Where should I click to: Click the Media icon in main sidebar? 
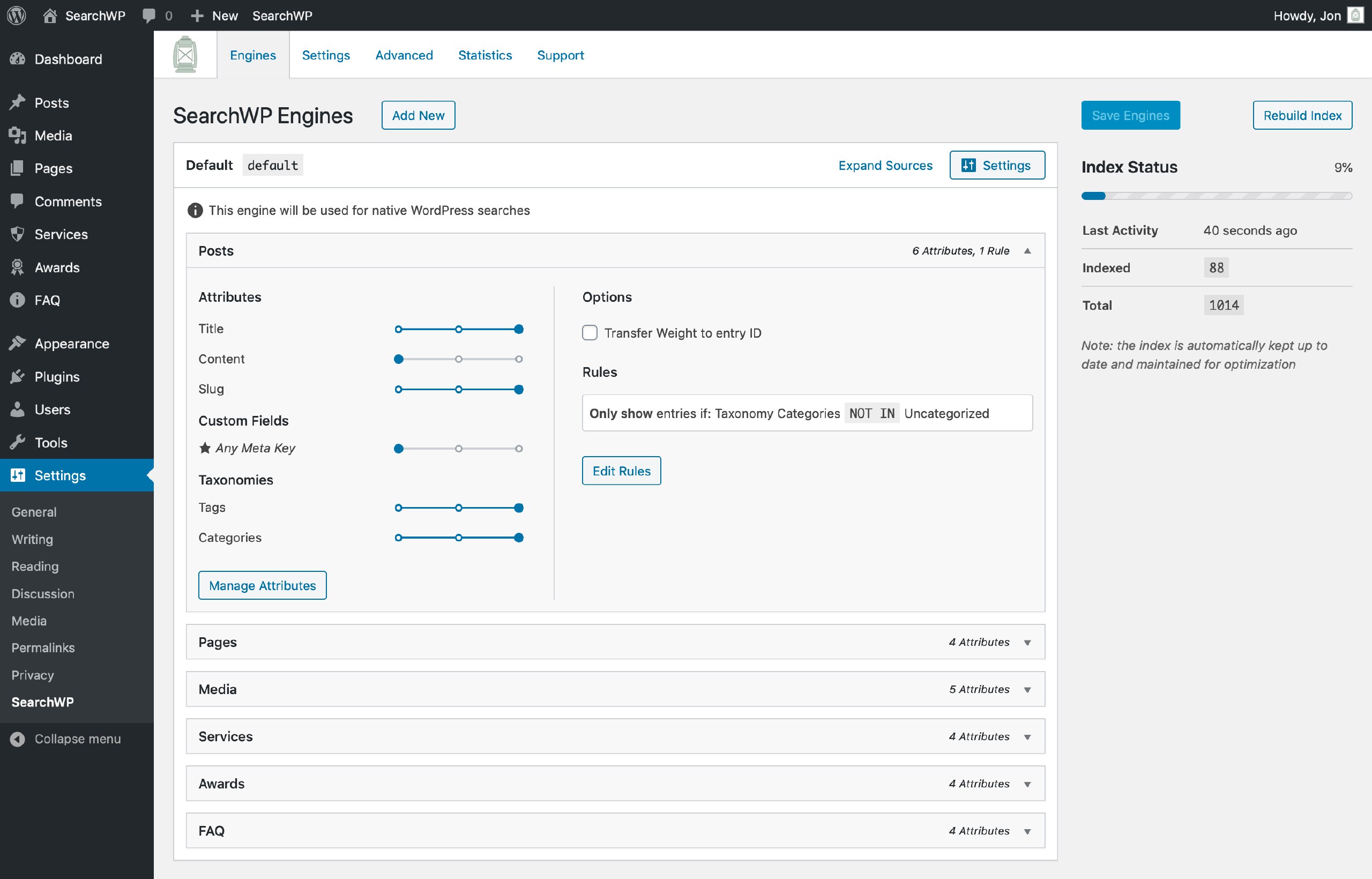point(18,135)
